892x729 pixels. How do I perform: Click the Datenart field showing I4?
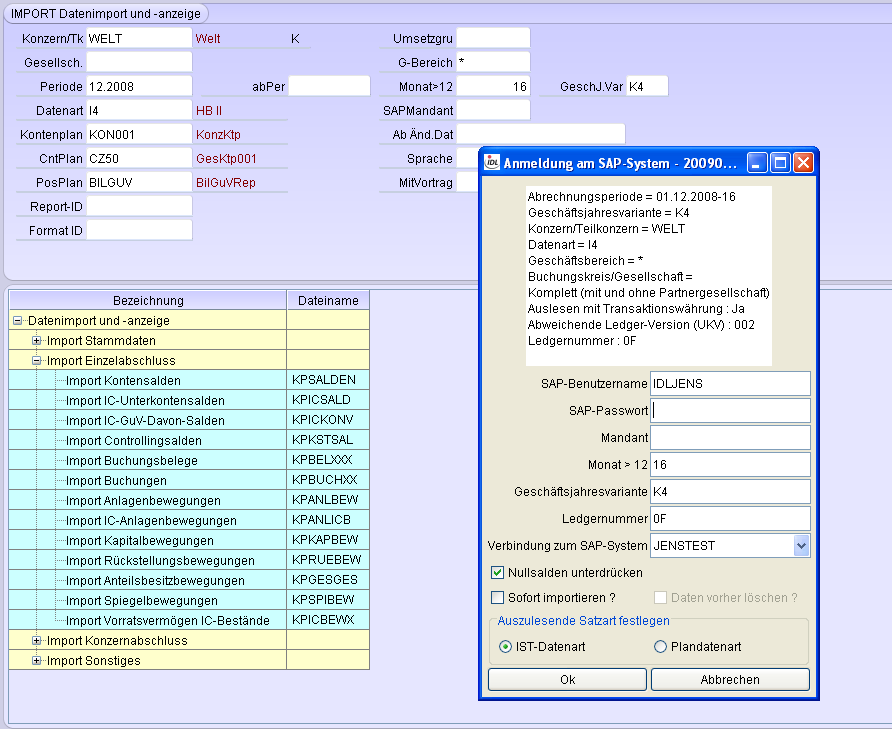click(139, 110)
